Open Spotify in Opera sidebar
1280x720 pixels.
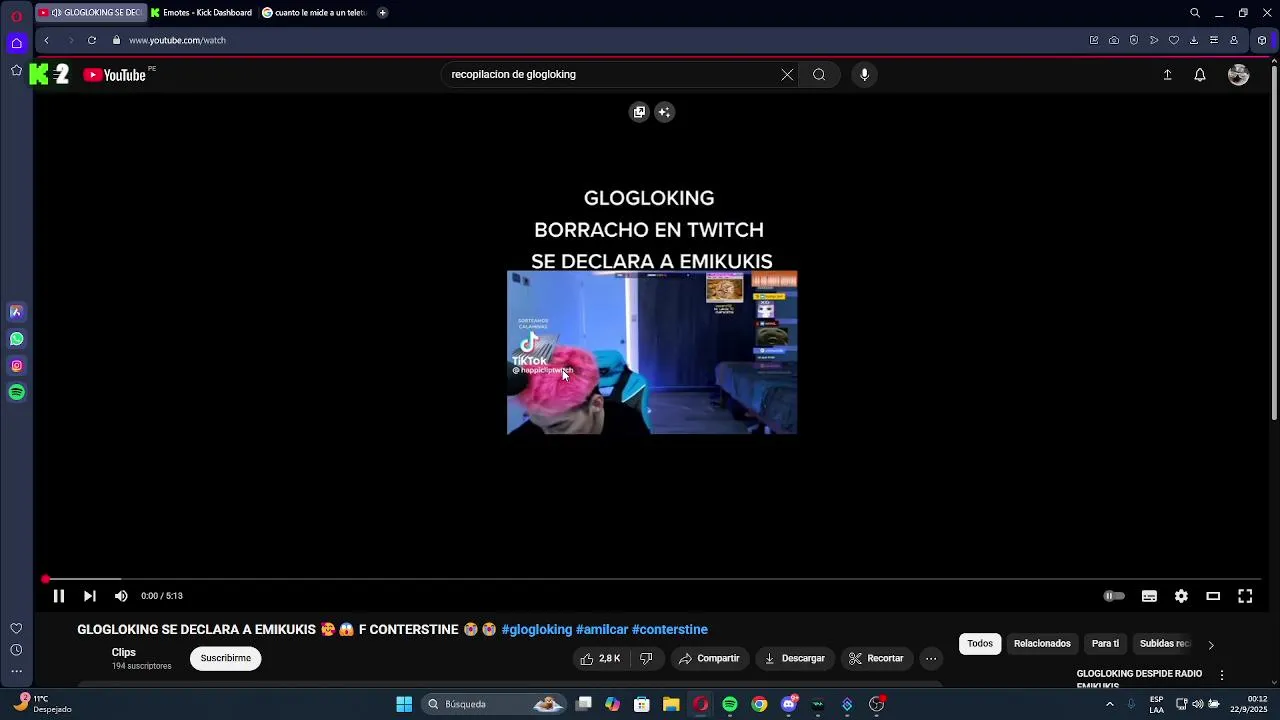pos(16,393)
